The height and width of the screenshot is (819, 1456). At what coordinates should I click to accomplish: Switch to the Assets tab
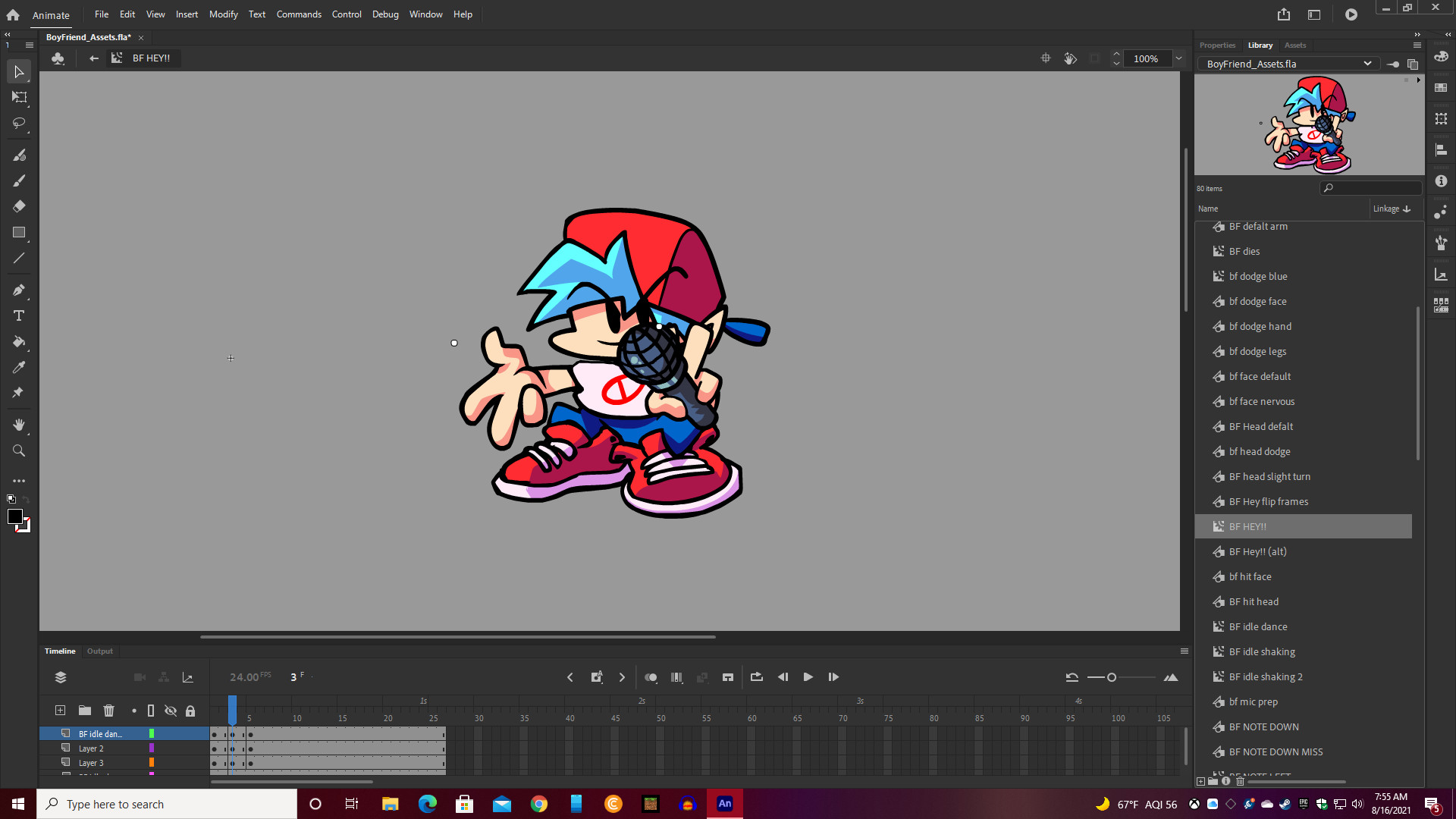pos(1295,45)
